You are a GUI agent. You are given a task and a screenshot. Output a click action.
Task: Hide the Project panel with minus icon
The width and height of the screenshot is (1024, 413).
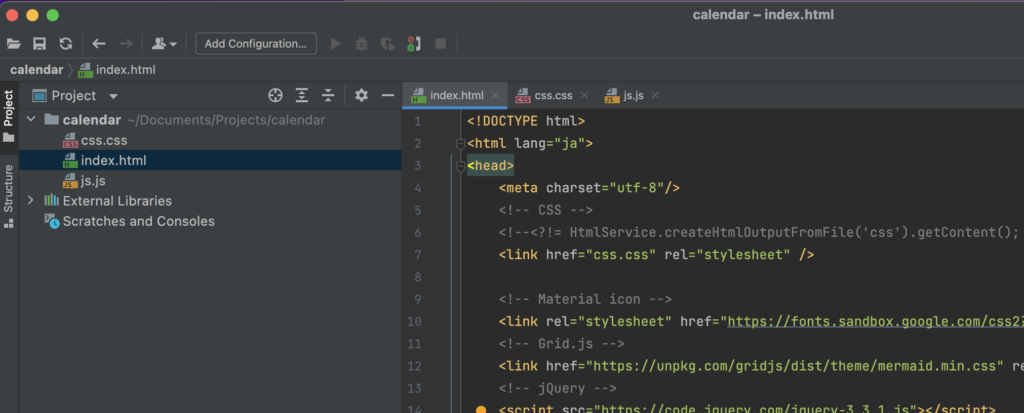coord(388,95)
